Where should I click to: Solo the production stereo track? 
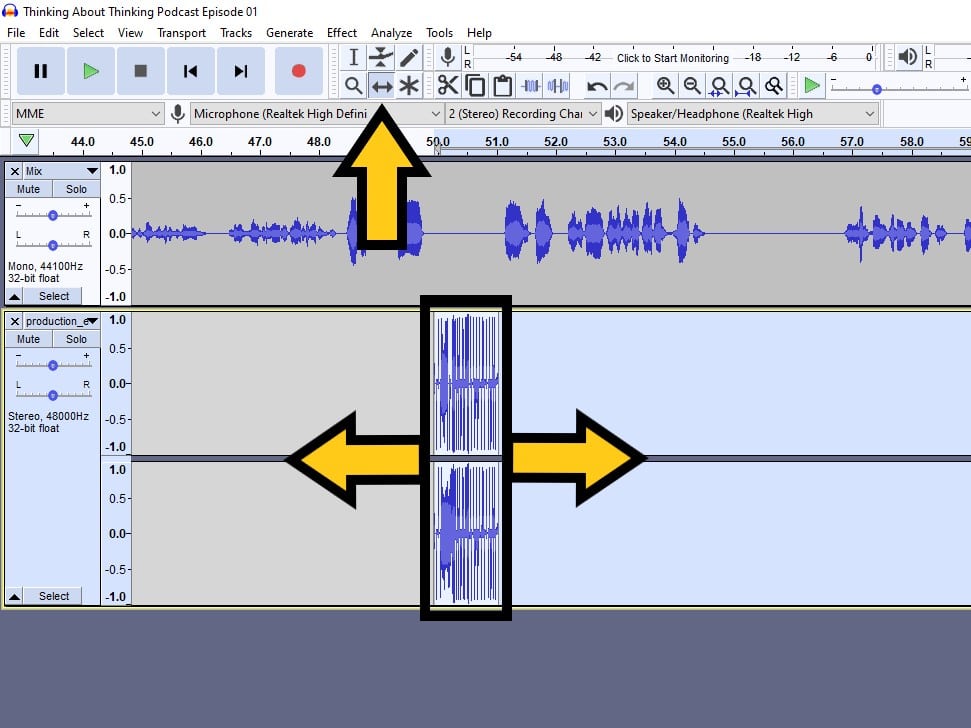(76, 339)
